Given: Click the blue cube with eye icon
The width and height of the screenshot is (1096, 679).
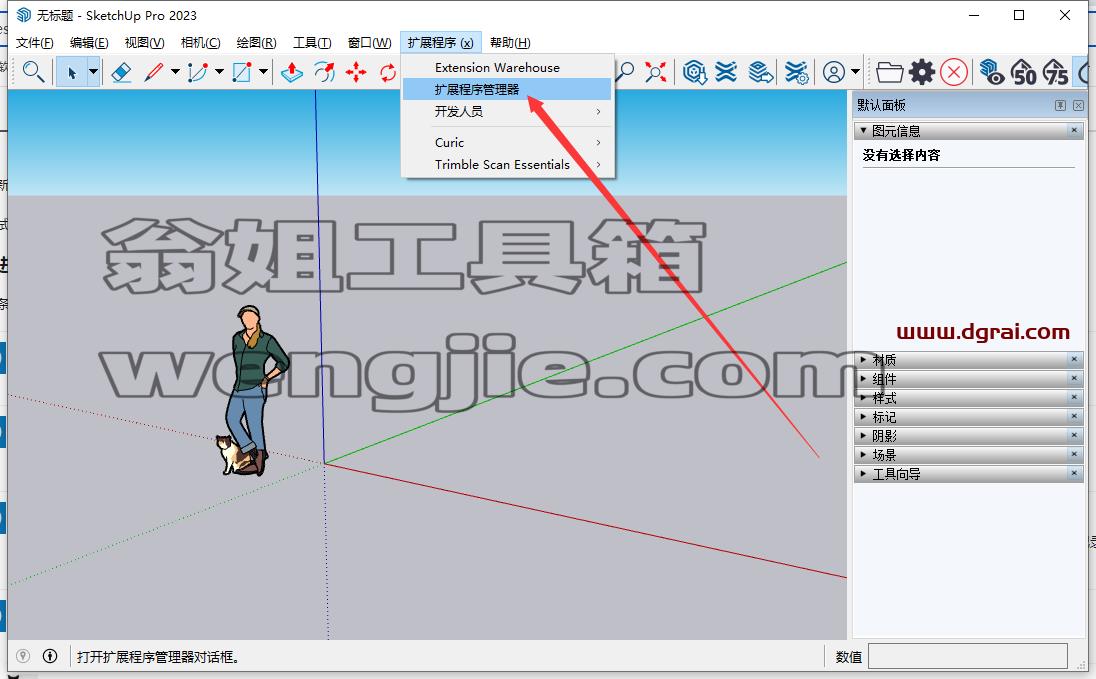Looking at the screenshot, I should coord(992,71).
